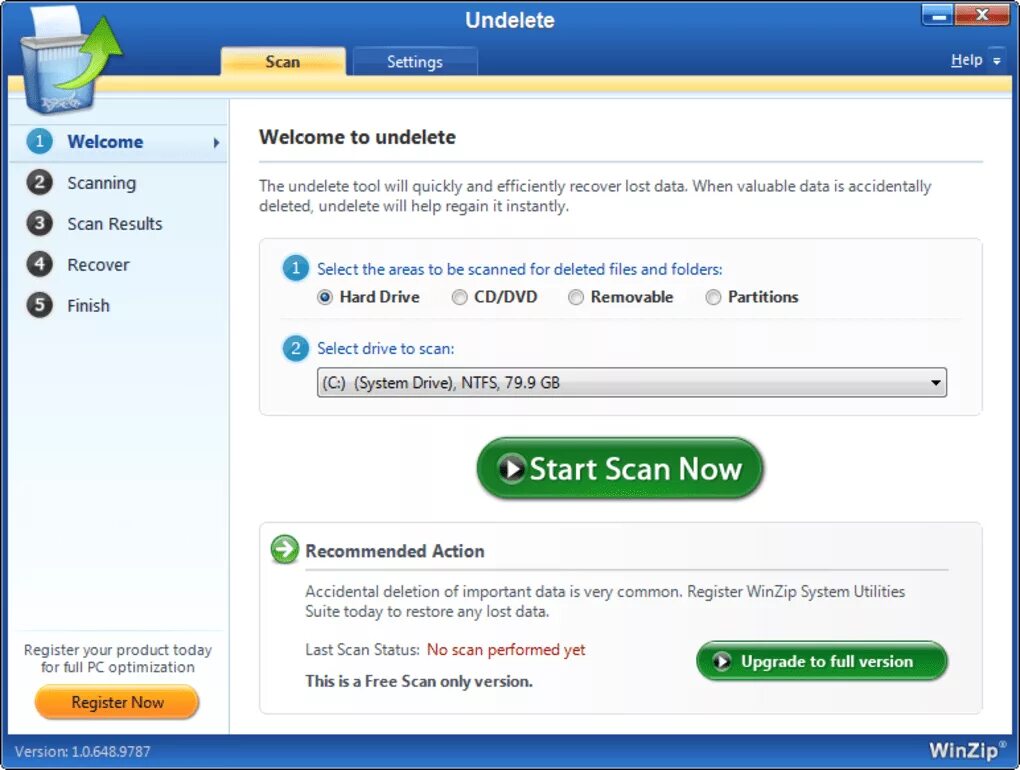Select the Partitions radio button

pos(713,297)
